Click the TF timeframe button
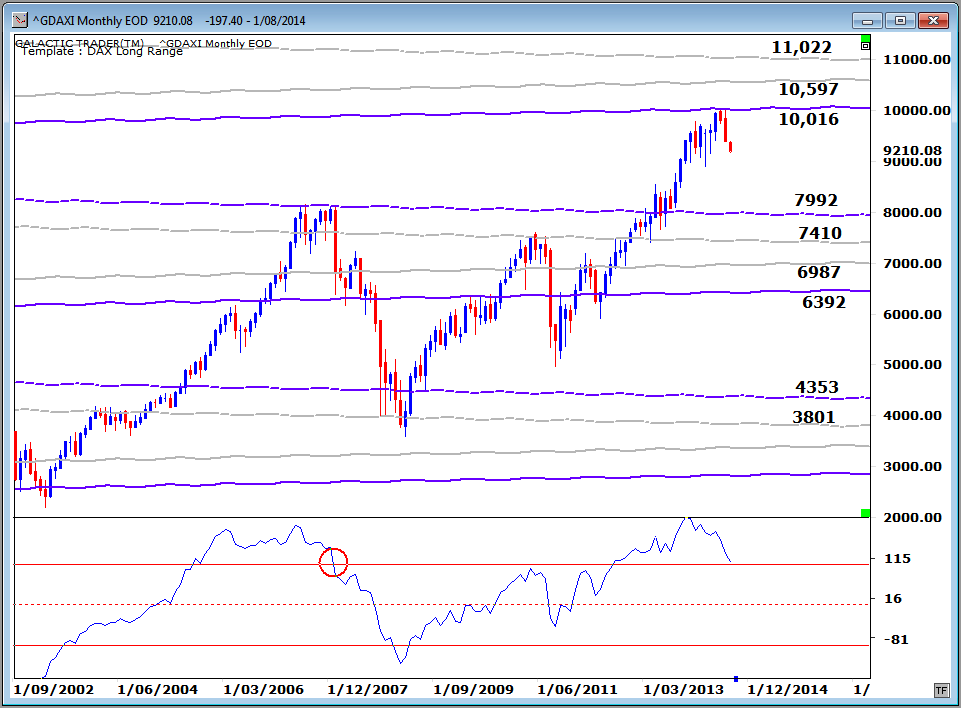Image resolution: width=961 pixels, height=708 pixels. point(941,690)
